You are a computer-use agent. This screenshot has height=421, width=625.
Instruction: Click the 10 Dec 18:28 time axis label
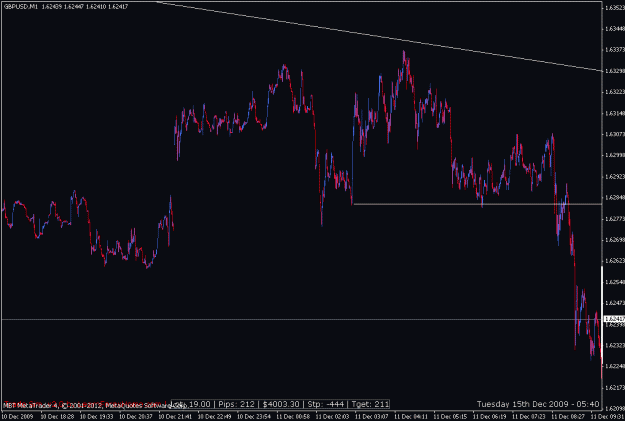tap(57, 416)
